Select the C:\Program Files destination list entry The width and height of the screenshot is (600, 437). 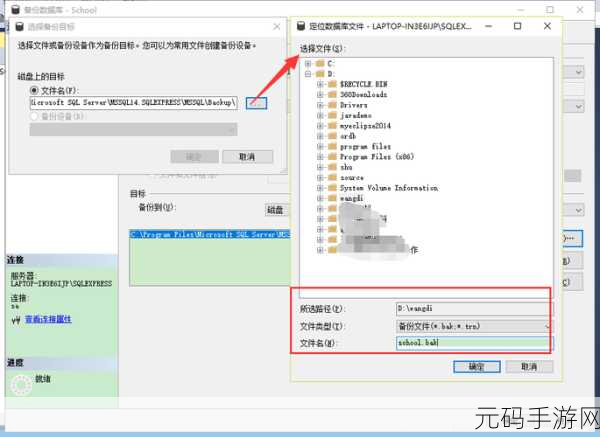pos(210,234)
